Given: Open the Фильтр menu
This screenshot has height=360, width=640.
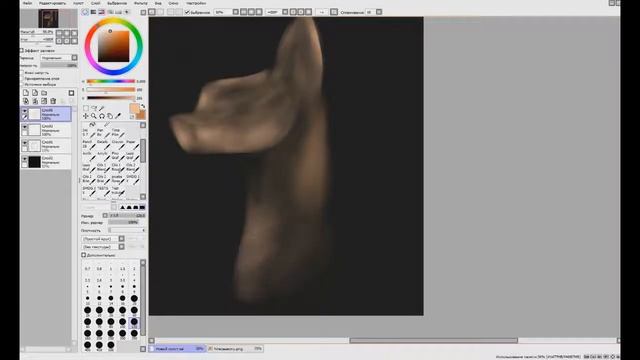Looking at the screenshot, I should click(x=140, y=3).
